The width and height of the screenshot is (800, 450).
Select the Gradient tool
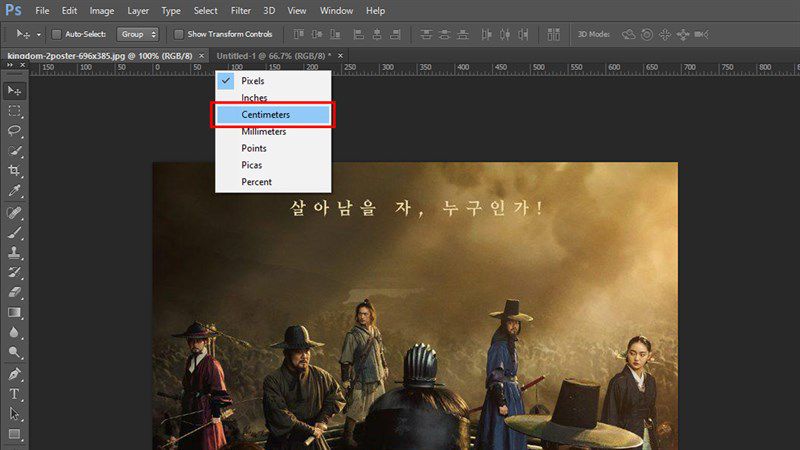pyautogui.click(x=14, y=312)
